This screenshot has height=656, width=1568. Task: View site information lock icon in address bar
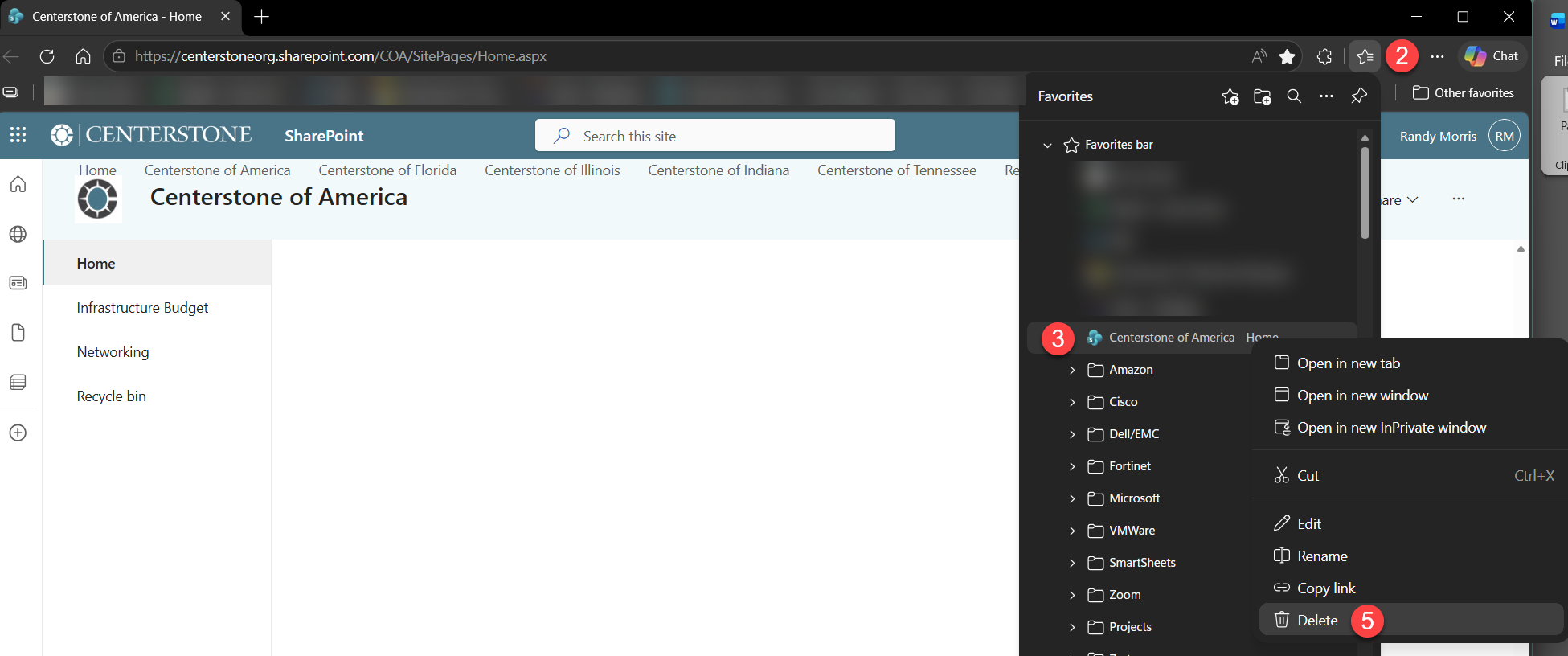click(x=119, y=56)
